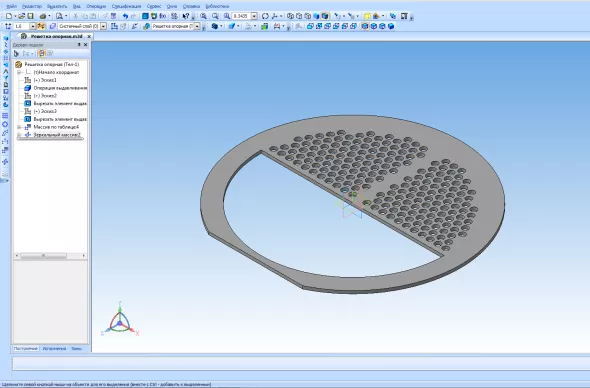Click the zoom scale value field
This screenshot has height=388, width=590.
(241, 16)
